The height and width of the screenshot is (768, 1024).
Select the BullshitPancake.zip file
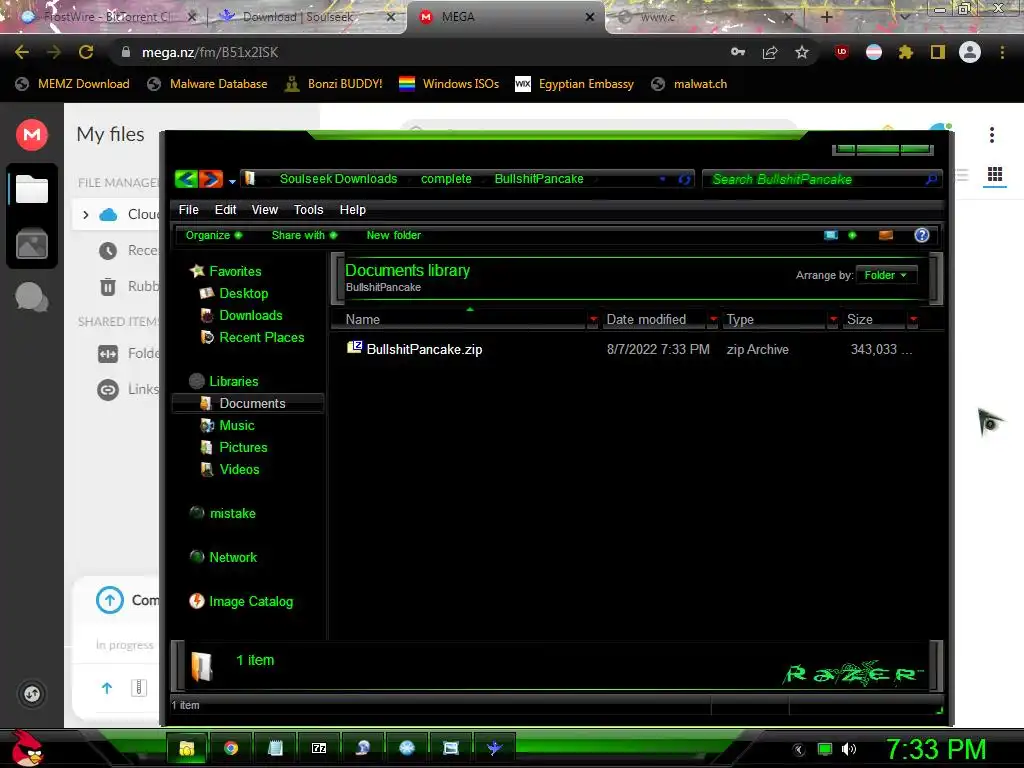[x=424, y=349]
